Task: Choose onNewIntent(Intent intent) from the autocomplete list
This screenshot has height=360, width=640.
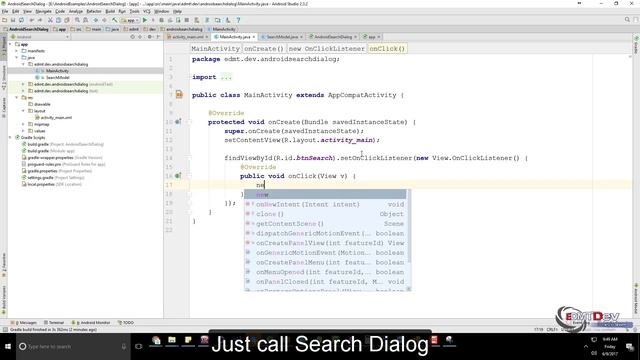Action: 326,204
